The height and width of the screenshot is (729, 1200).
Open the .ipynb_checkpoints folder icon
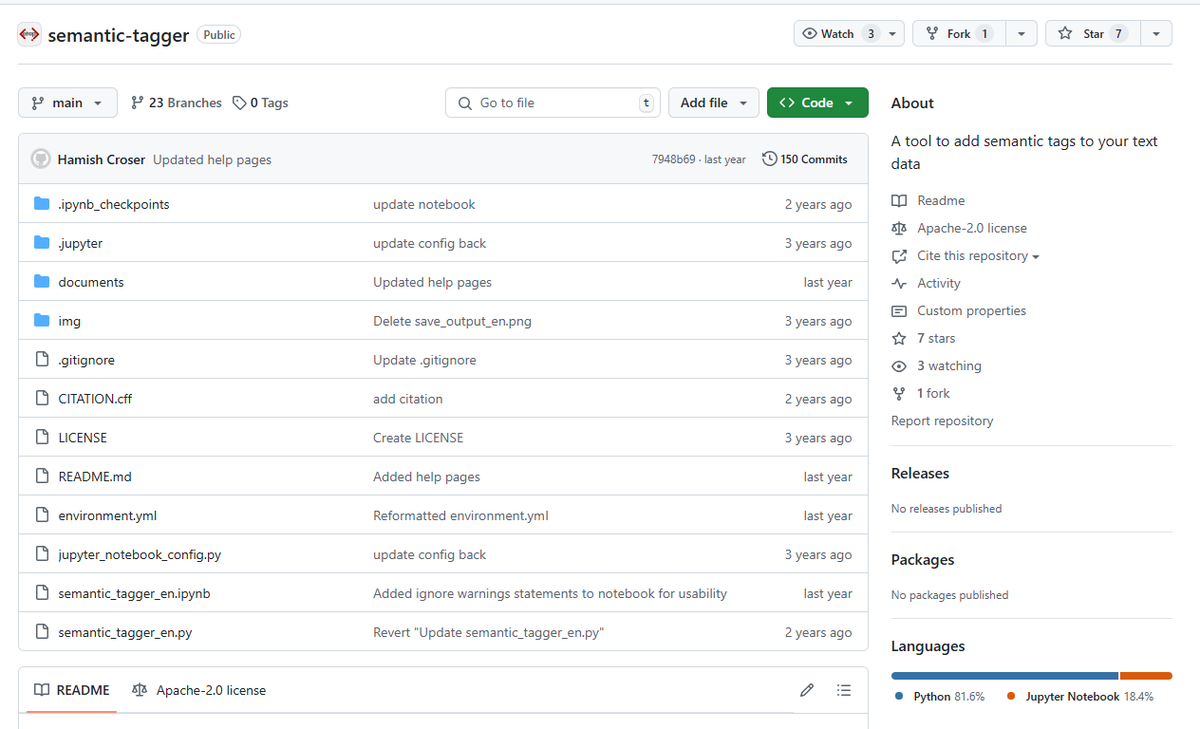click(x=42, y=204)
